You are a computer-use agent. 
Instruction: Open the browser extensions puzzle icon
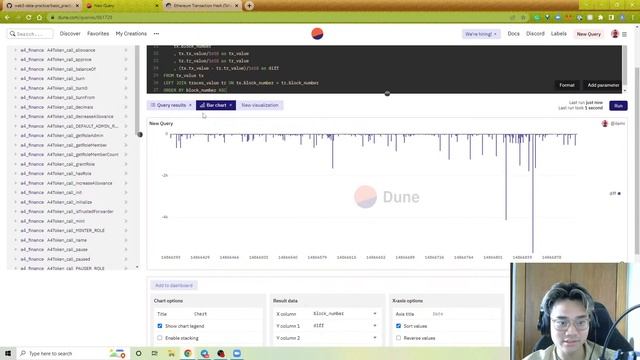coord(600,18)
